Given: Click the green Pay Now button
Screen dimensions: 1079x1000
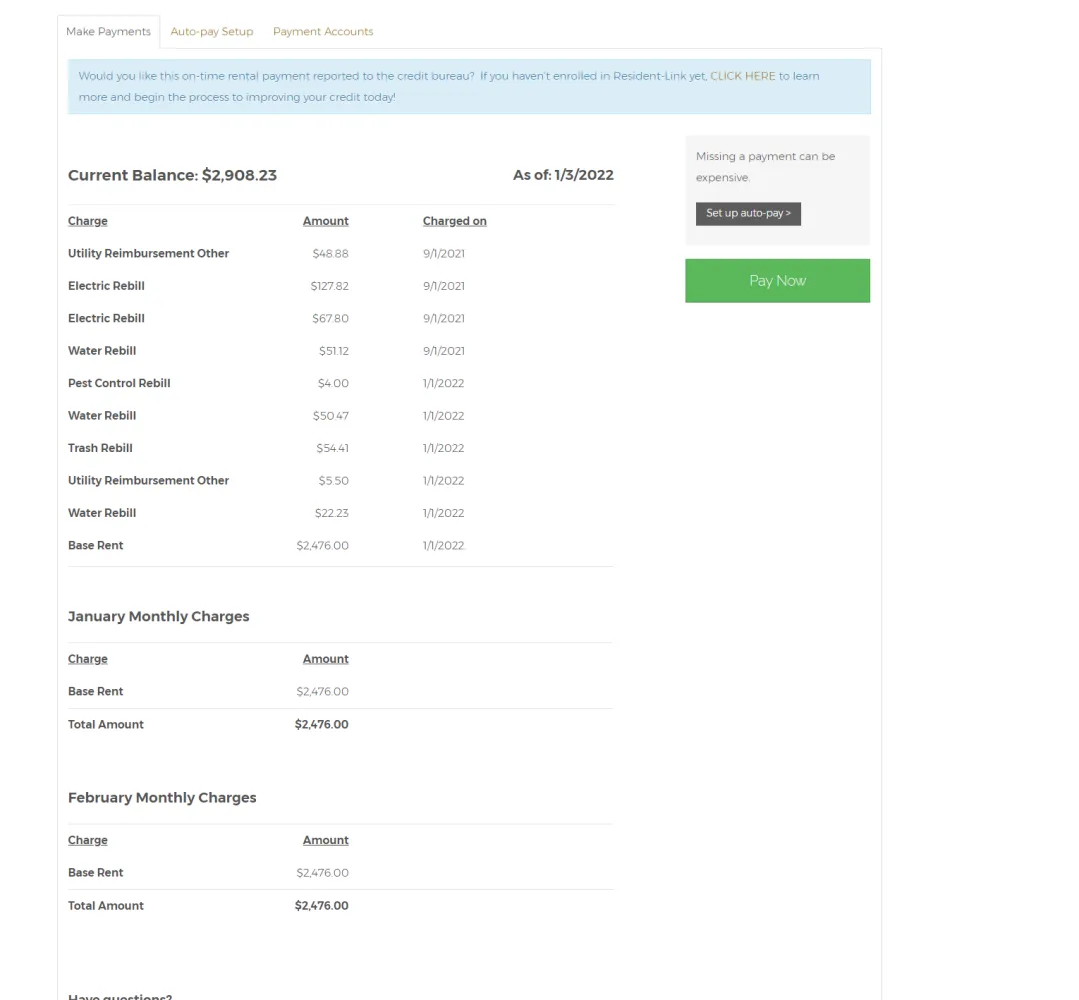Looking at the screenshot, I should 777,281.
